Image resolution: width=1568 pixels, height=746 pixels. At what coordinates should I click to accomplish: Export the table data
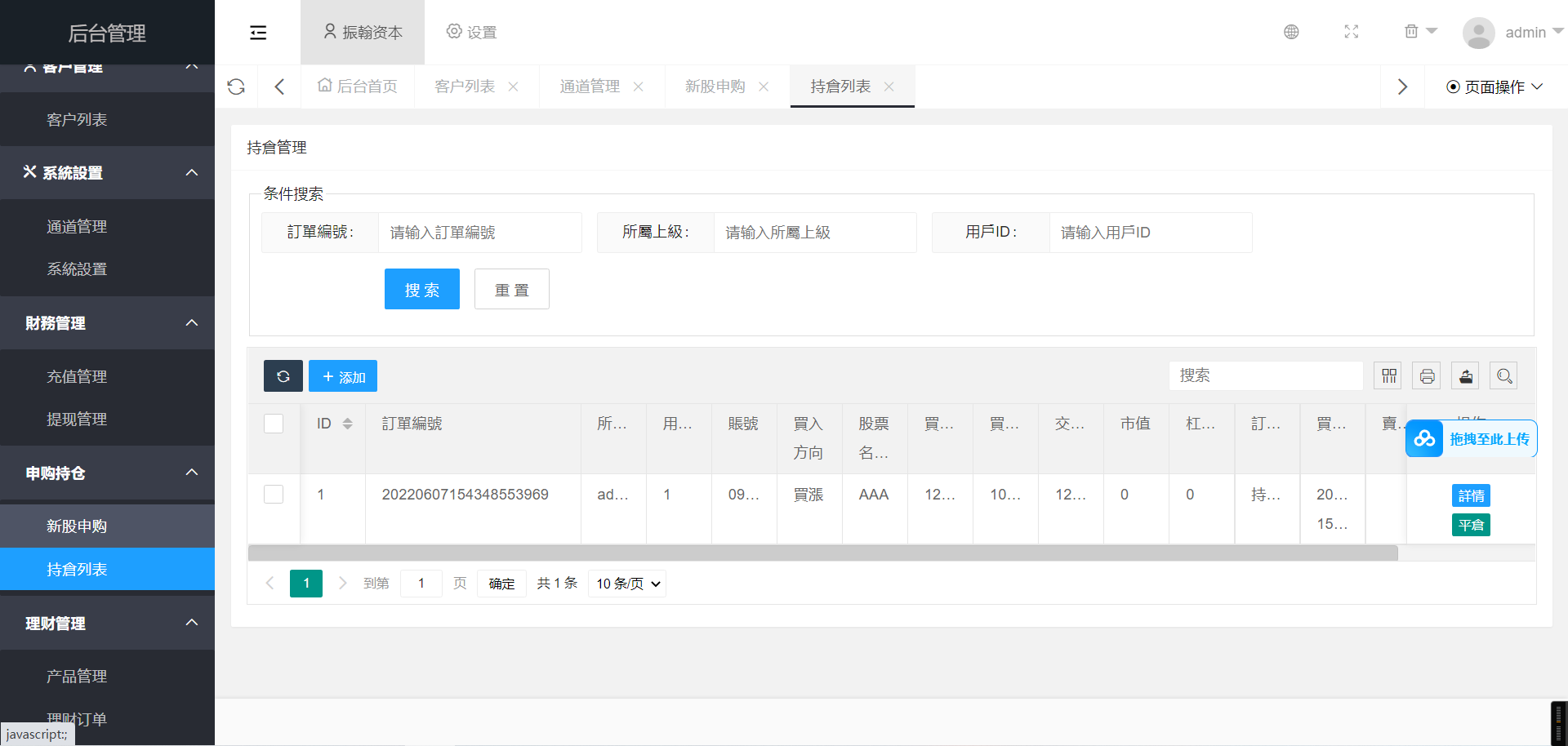click(x=1465, y=375)
